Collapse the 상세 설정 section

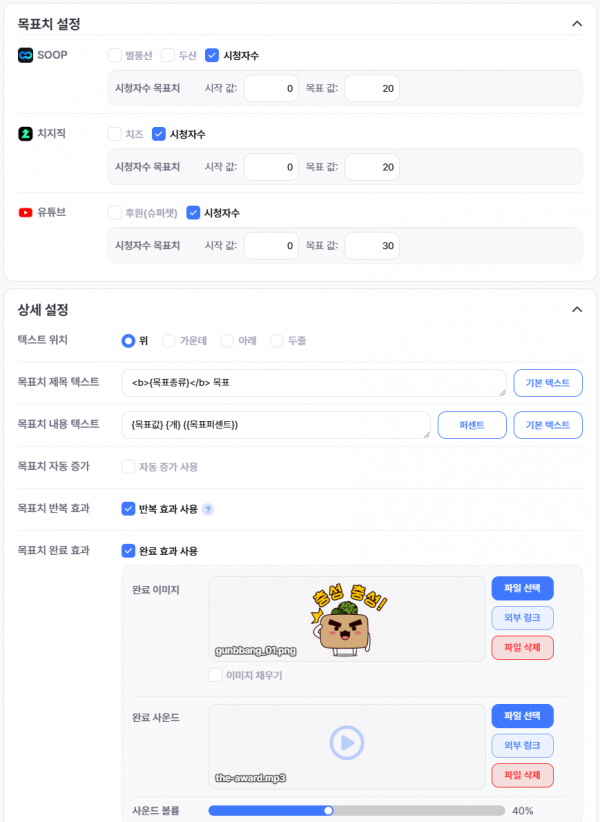(577, 309)
